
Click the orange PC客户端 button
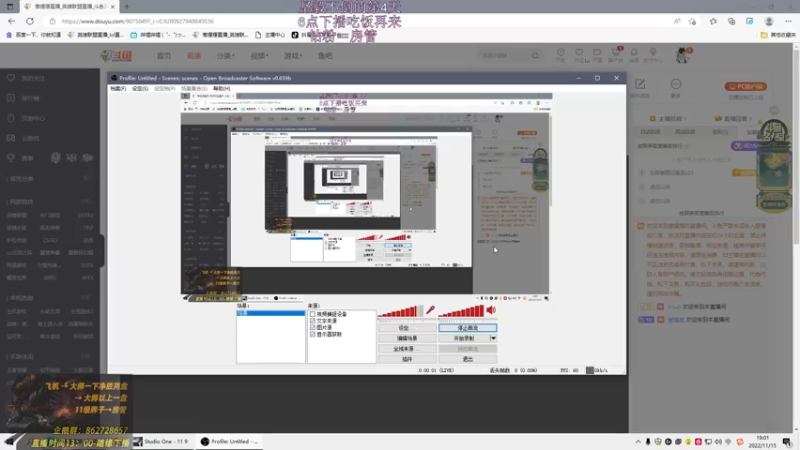pyautogui.click(x=746, y=86)
